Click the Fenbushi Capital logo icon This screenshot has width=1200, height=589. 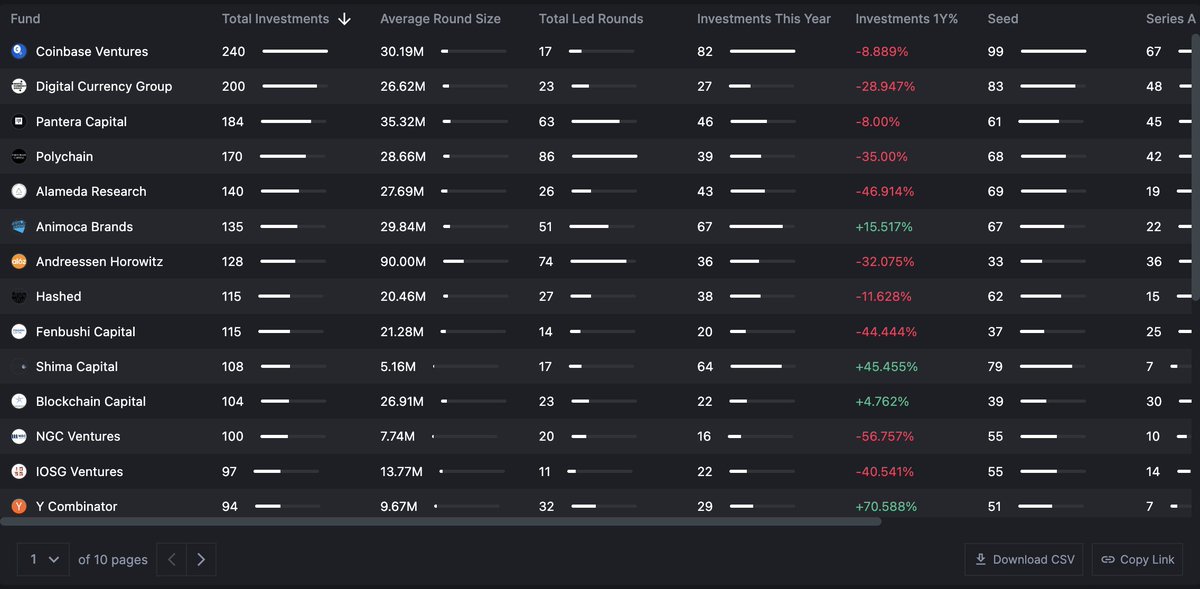pyautogui.click(x=19, y=331)
